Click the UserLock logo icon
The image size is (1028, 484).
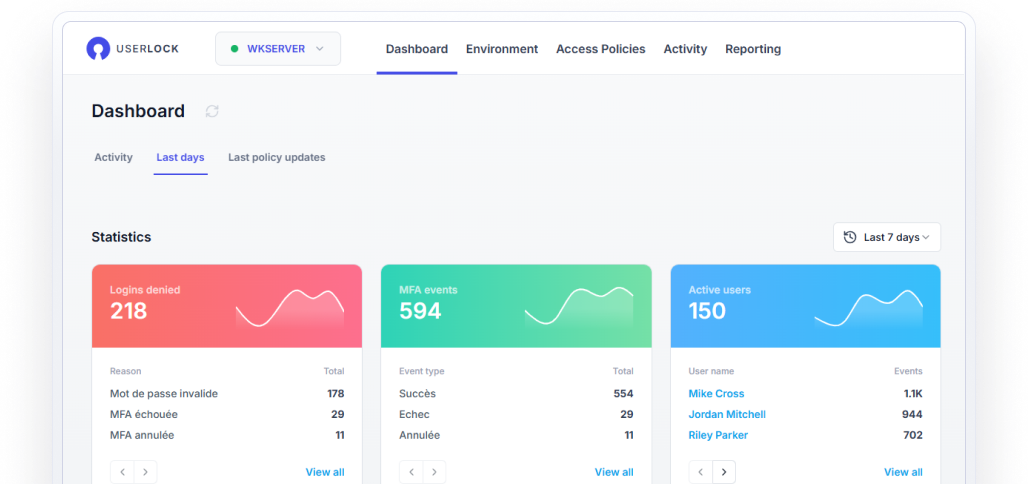click(x=98, y=49)
